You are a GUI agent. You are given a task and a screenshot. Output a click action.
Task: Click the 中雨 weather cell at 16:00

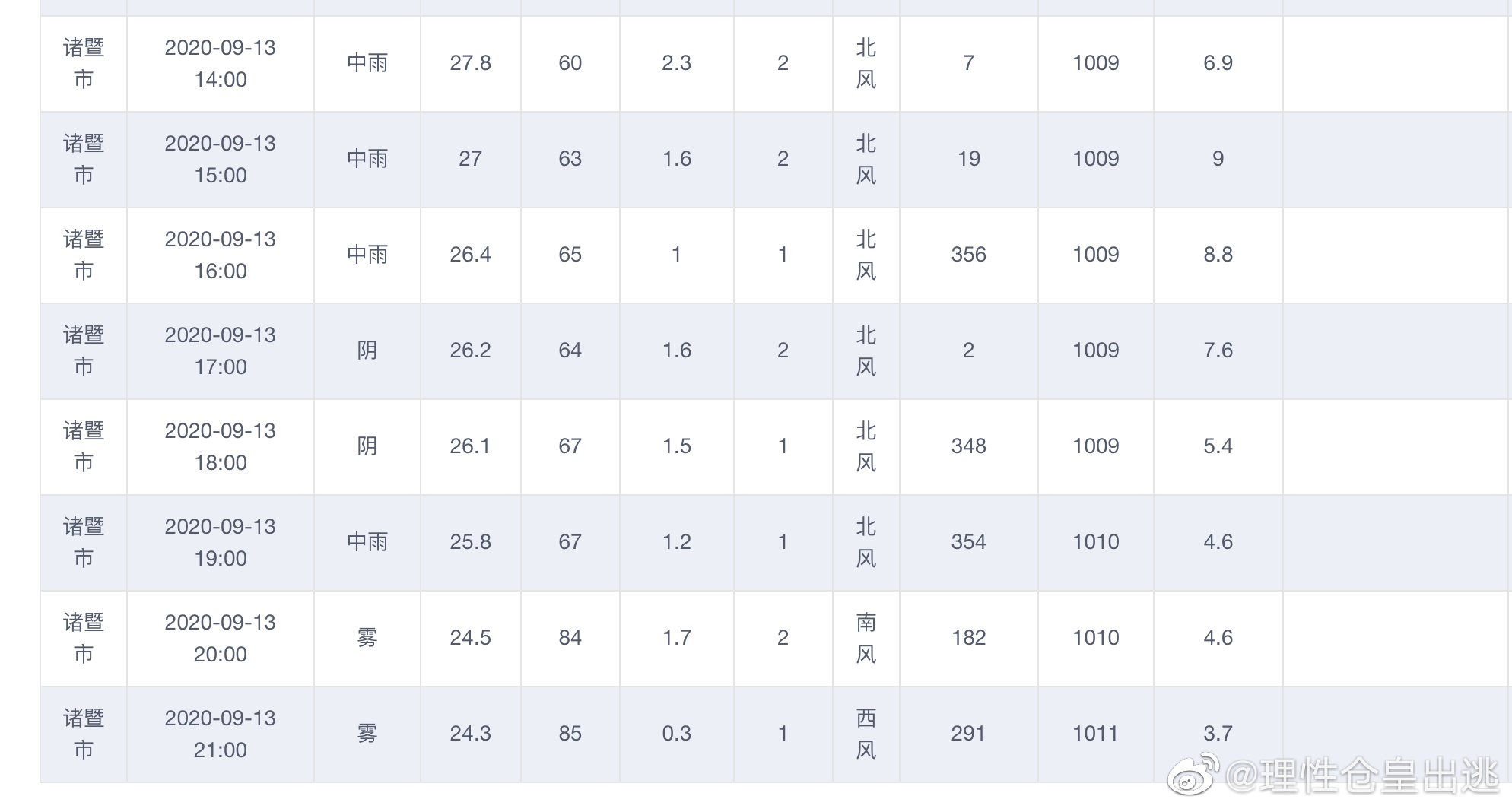pyautogui.click(x=367, y=255)
